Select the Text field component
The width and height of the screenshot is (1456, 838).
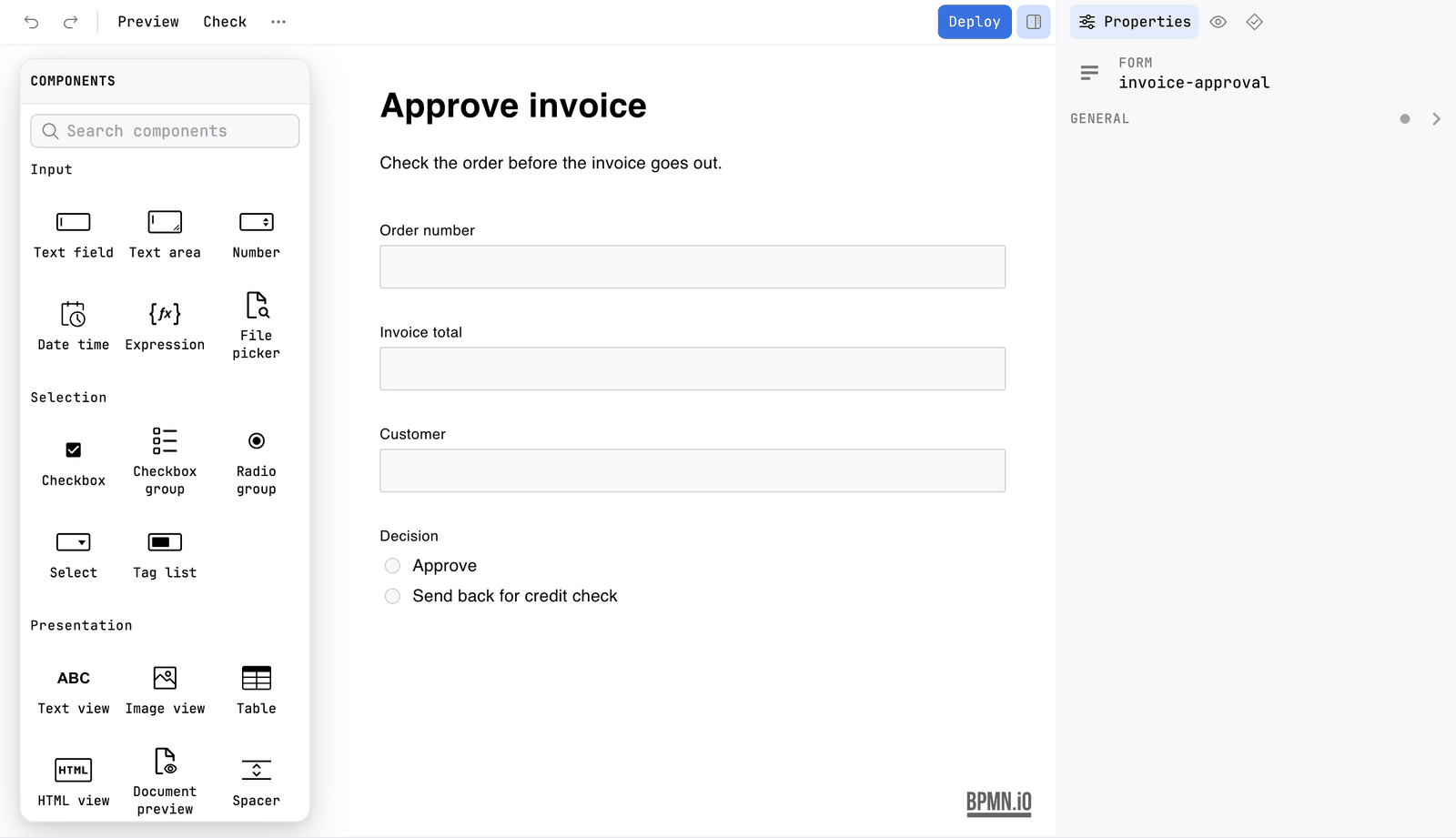click(x=74, y=234)
